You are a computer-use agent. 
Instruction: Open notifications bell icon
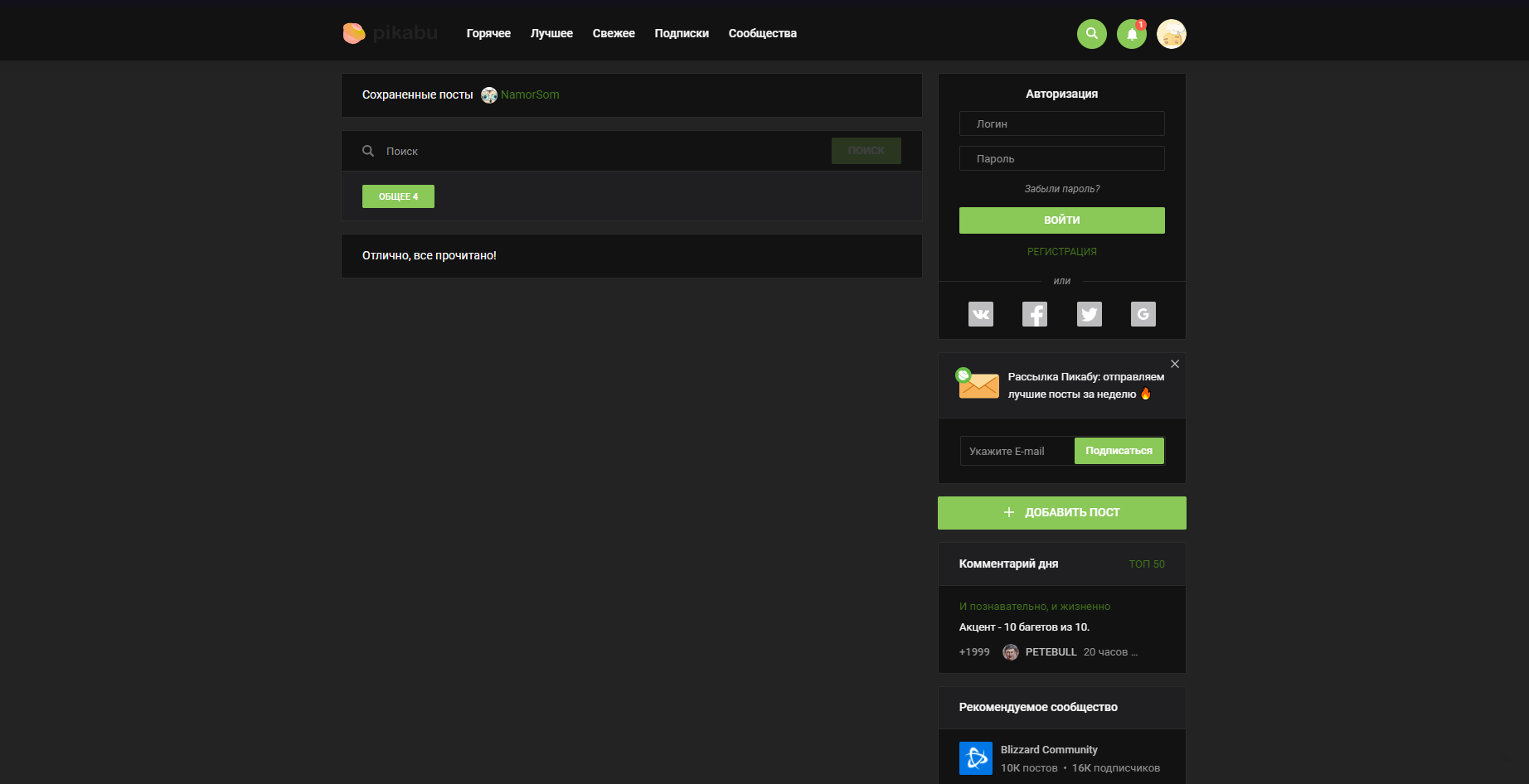1131,34
